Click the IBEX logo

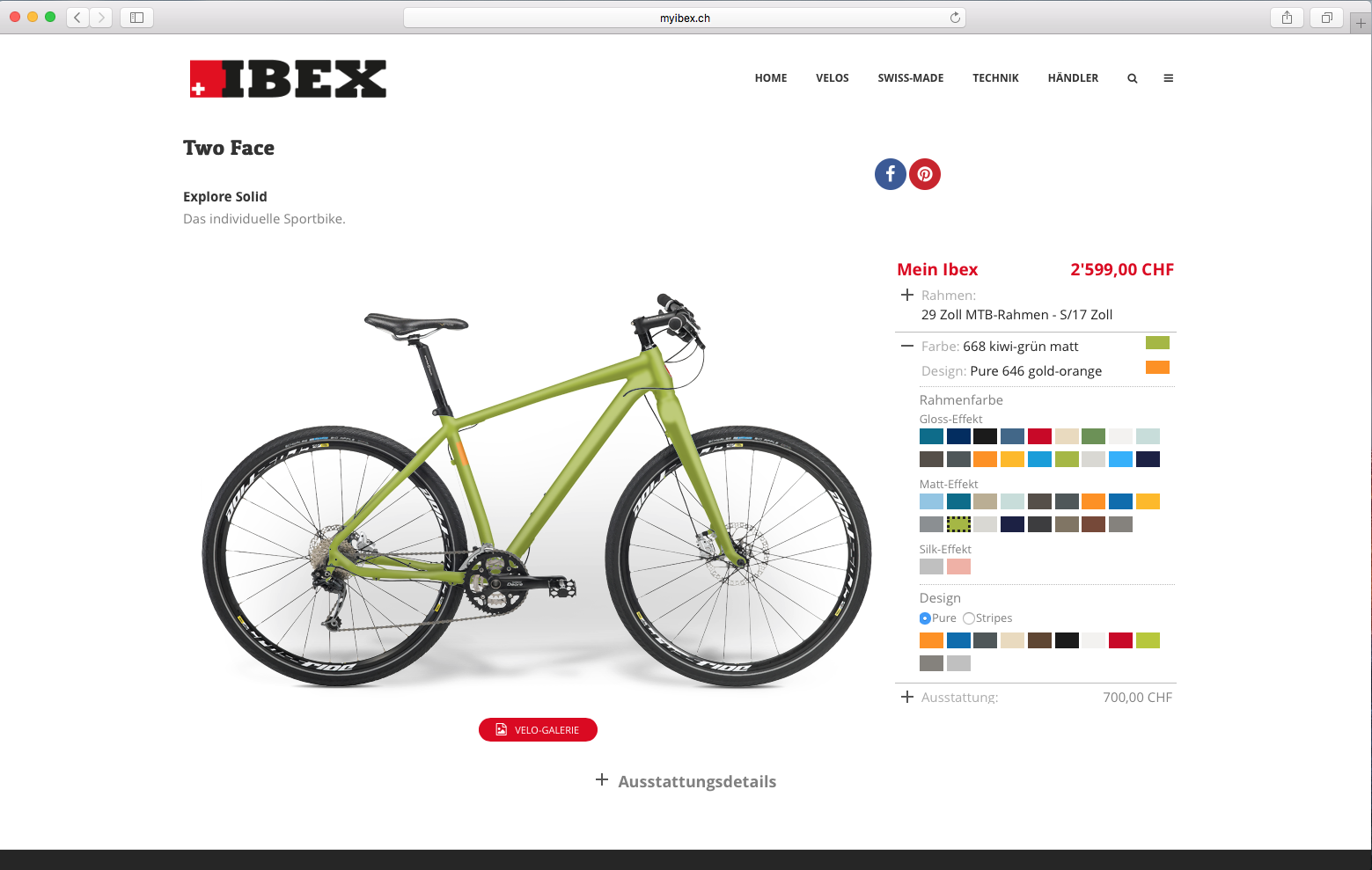tap(288, 78)
